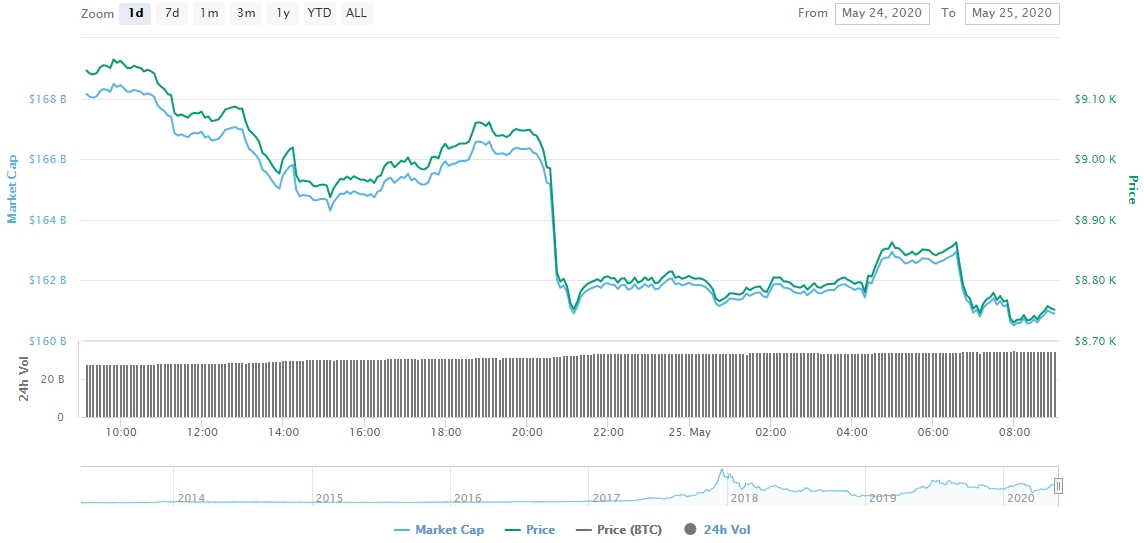Click the vertical Price axis title
The image size is (1144, 543).
point(1132,189)
